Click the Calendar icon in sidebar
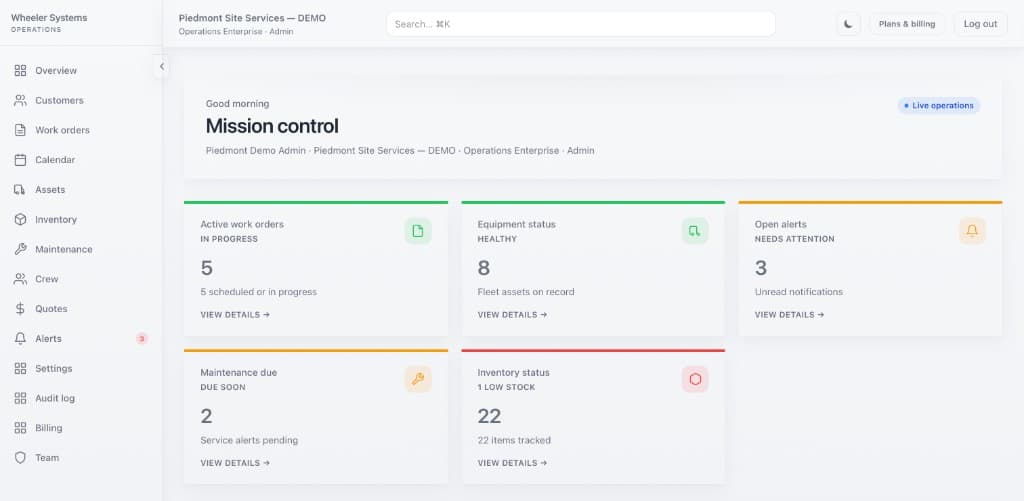 pos(20,160)
